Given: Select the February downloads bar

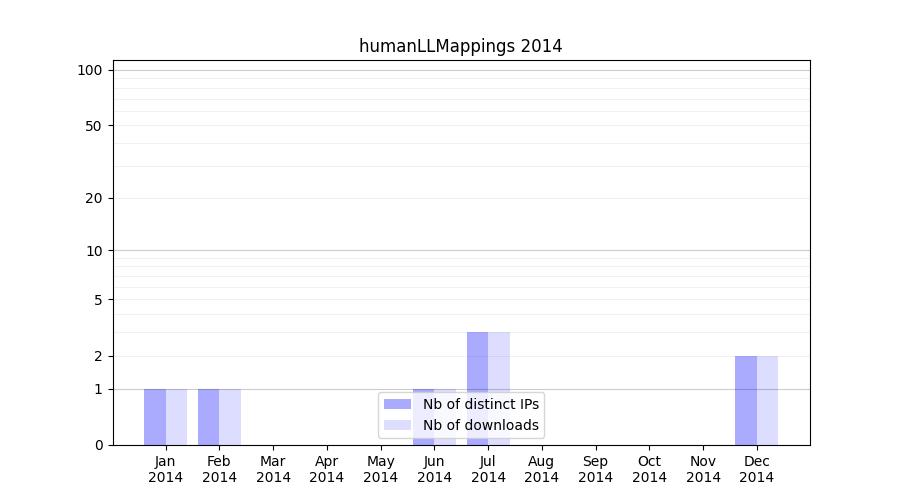Looking at the screenshot, I should (x=230, y=417).
